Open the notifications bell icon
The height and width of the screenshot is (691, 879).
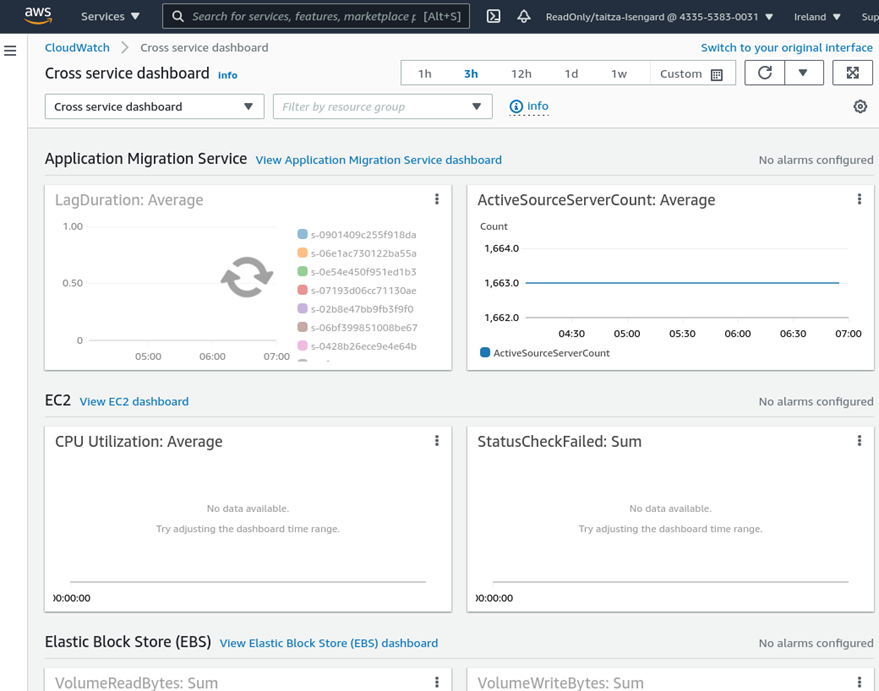(x=524, y=16)
